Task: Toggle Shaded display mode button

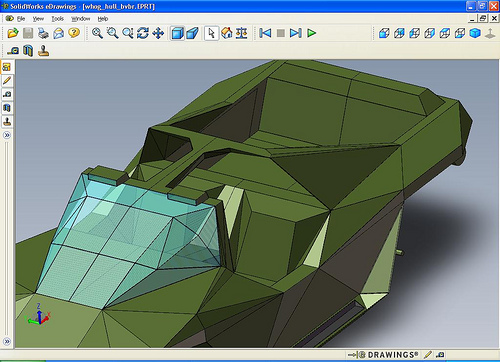Action: [x=177, y=33]
